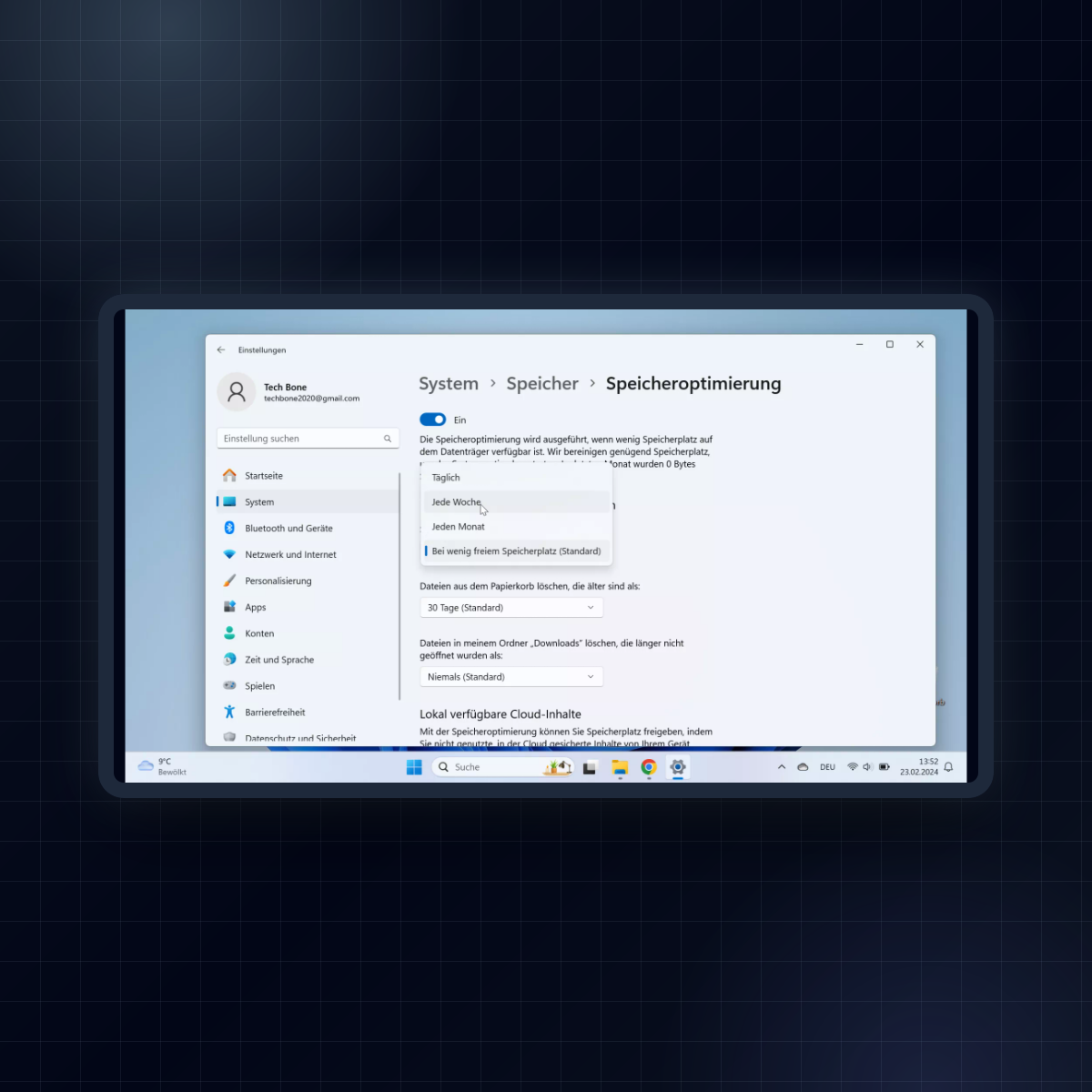Open the Barrierefreiheit label in the sidebar
The width and height of the screenshot is (1092, 1092).
(275, 713)
